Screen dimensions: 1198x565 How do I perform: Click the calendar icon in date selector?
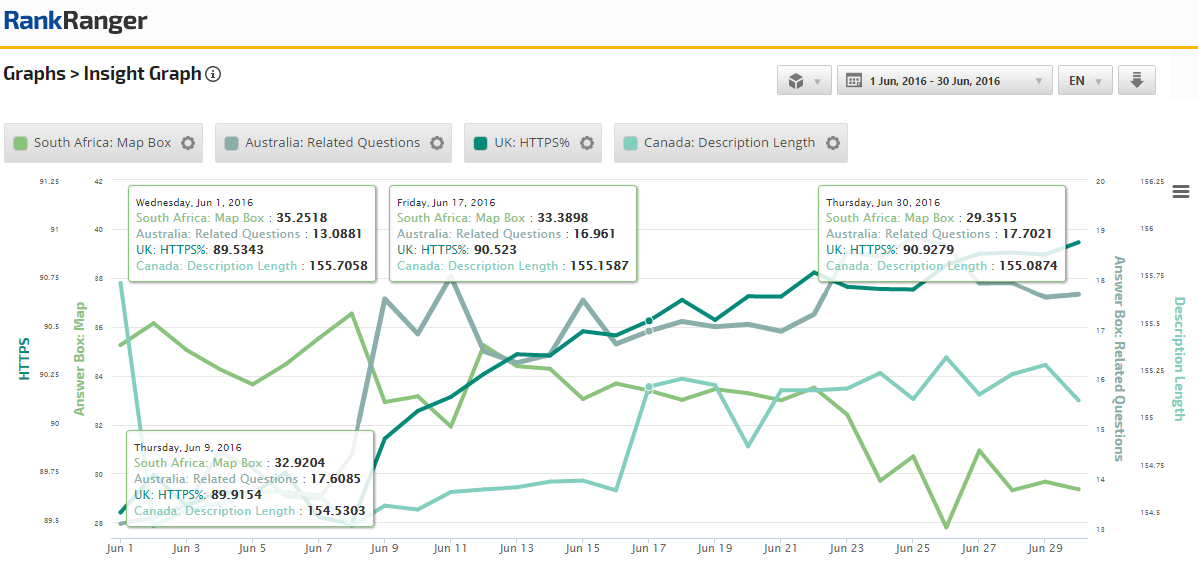click(855, 81)
